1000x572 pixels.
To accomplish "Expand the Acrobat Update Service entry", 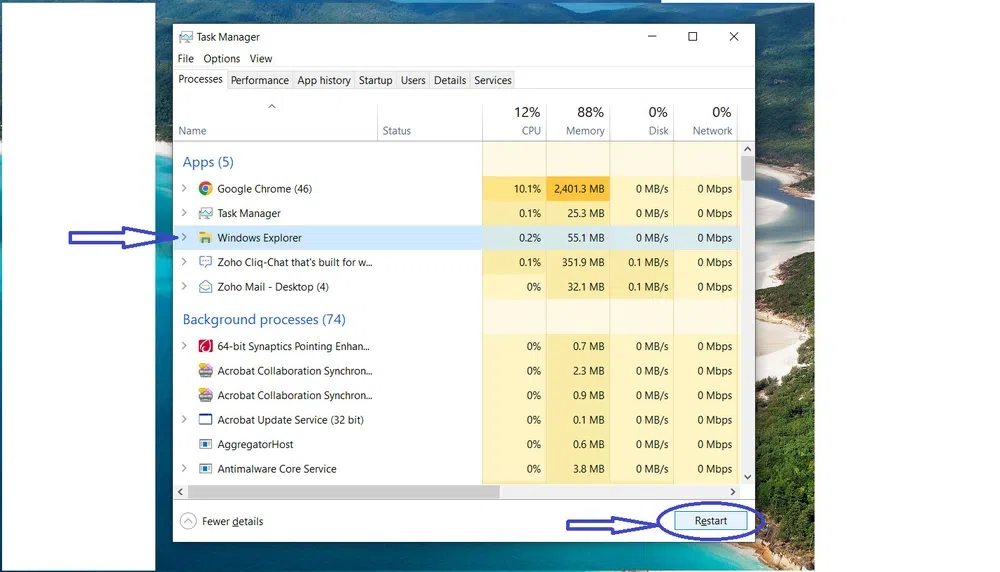I will (x=184, y=419).
